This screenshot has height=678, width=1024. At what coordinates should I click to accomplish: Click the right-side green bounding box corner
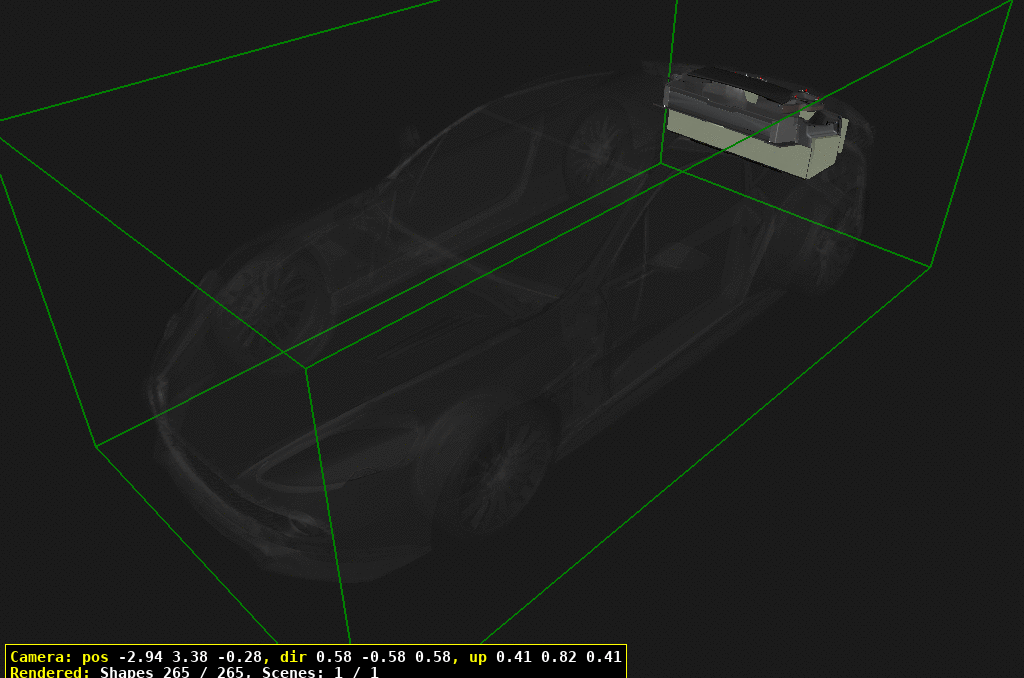tap(931, 267)
